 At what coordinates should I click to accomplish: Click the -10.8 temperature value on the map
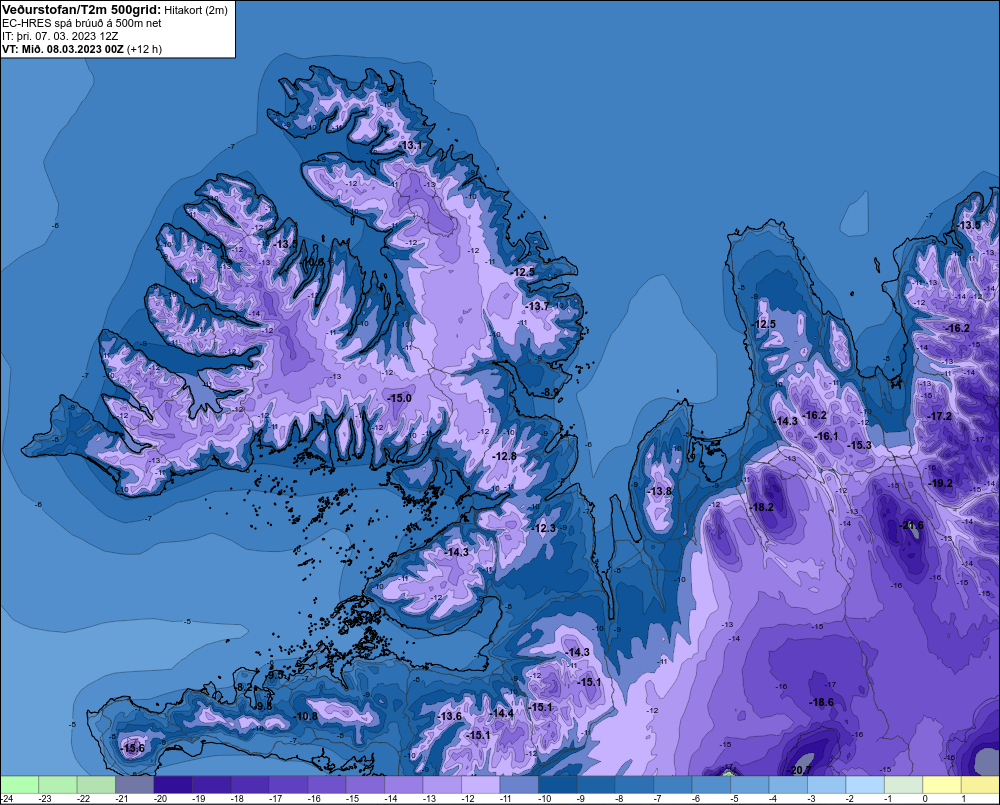[305, 716]
